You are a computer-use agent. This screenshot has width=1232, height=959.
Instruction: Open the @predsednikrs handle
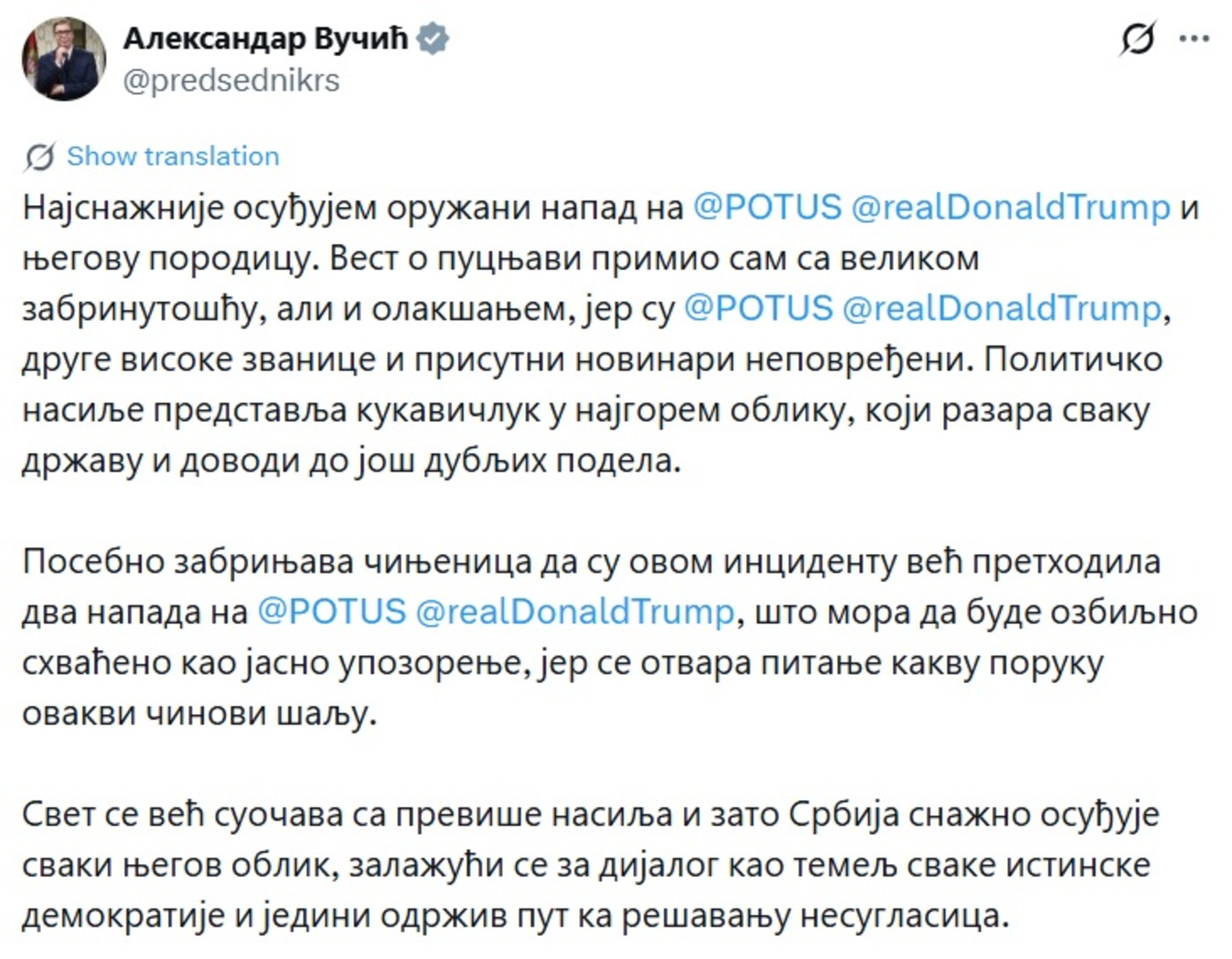click(231, 81)
